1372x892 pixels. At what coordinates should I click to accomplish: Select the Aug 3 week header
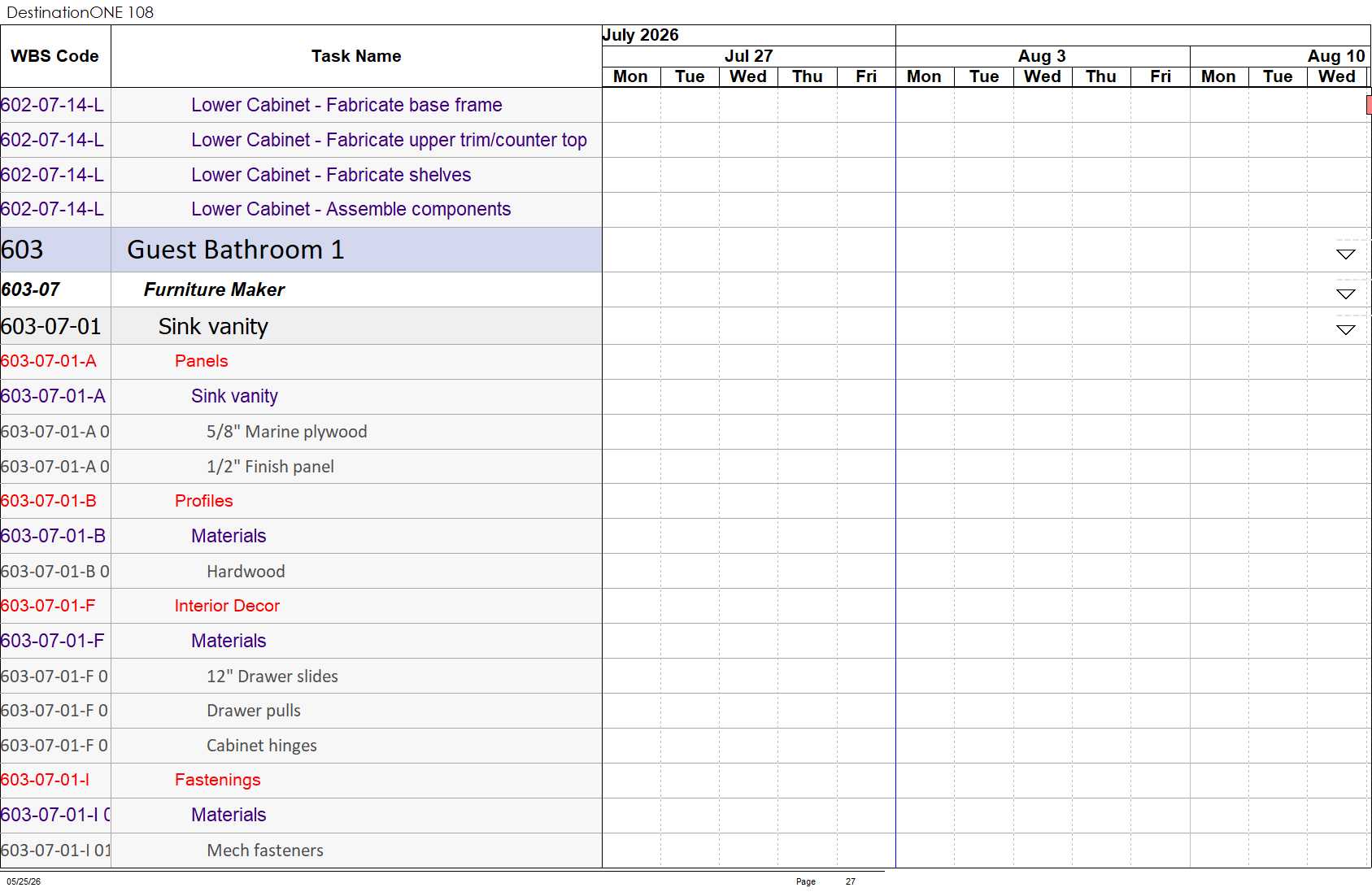(x=1043, y=56)
